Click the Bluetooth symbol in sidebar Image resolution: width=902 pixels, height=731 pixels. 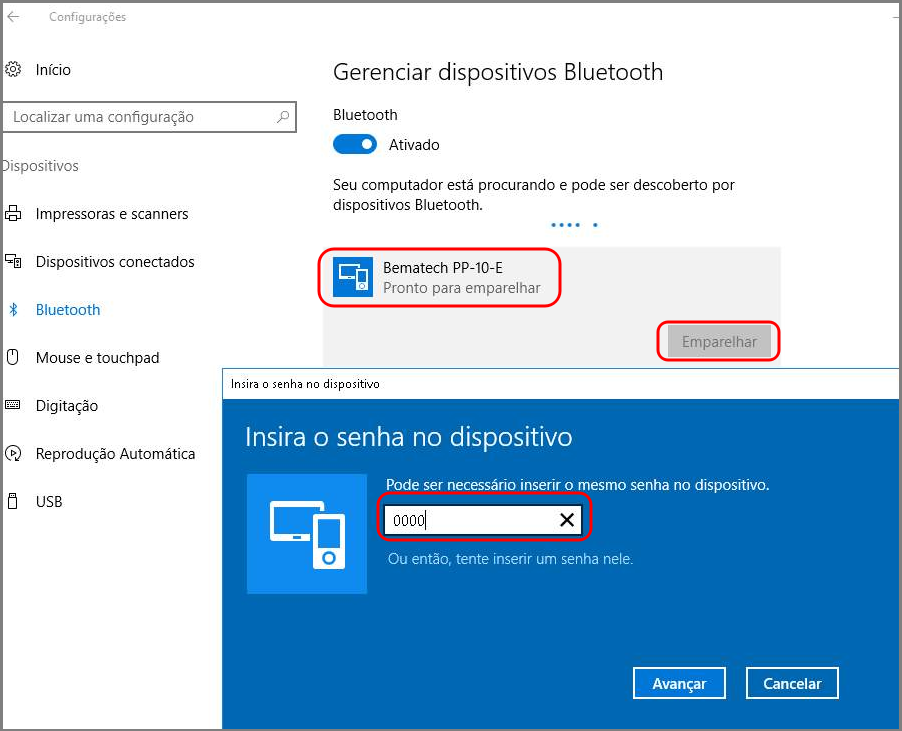coord(13,310)
